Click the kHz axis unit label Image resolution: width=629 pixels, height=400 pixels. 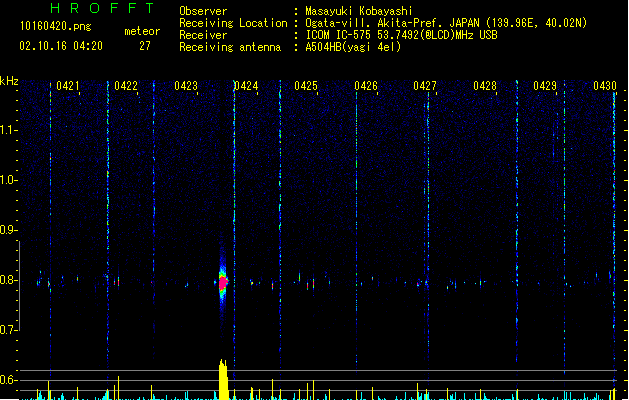click(x=9, y=81)
